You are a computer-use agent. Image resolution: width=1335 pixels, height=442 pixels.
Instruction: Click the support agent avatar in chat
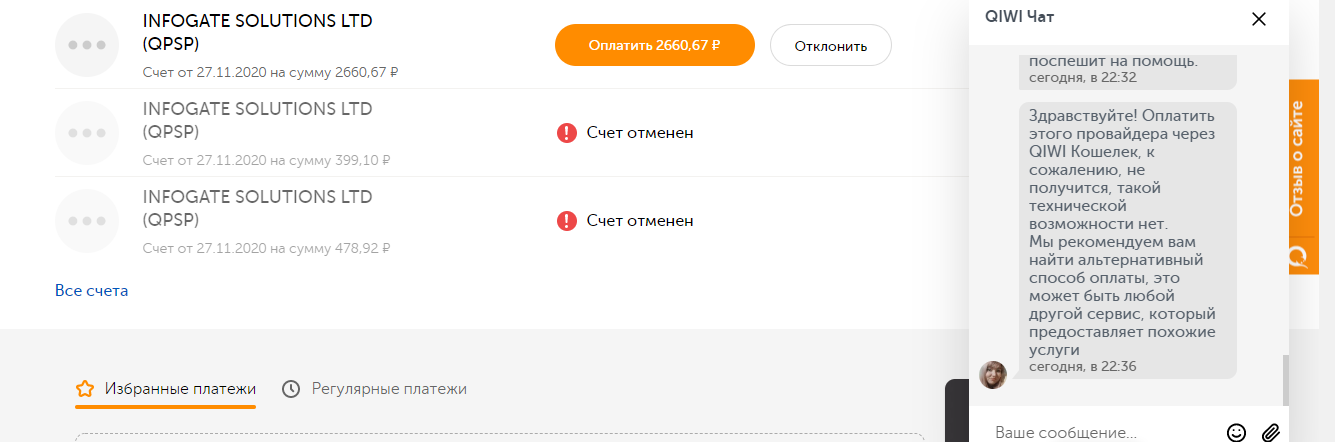pos(993,375)
